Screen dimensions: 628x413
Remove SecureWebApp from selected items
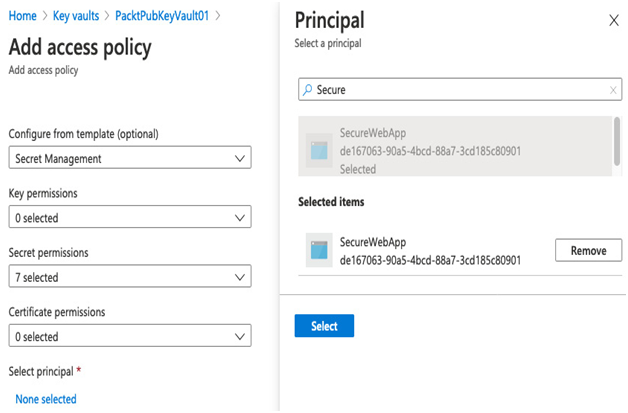pyautogui.click(x=588, y=250)
